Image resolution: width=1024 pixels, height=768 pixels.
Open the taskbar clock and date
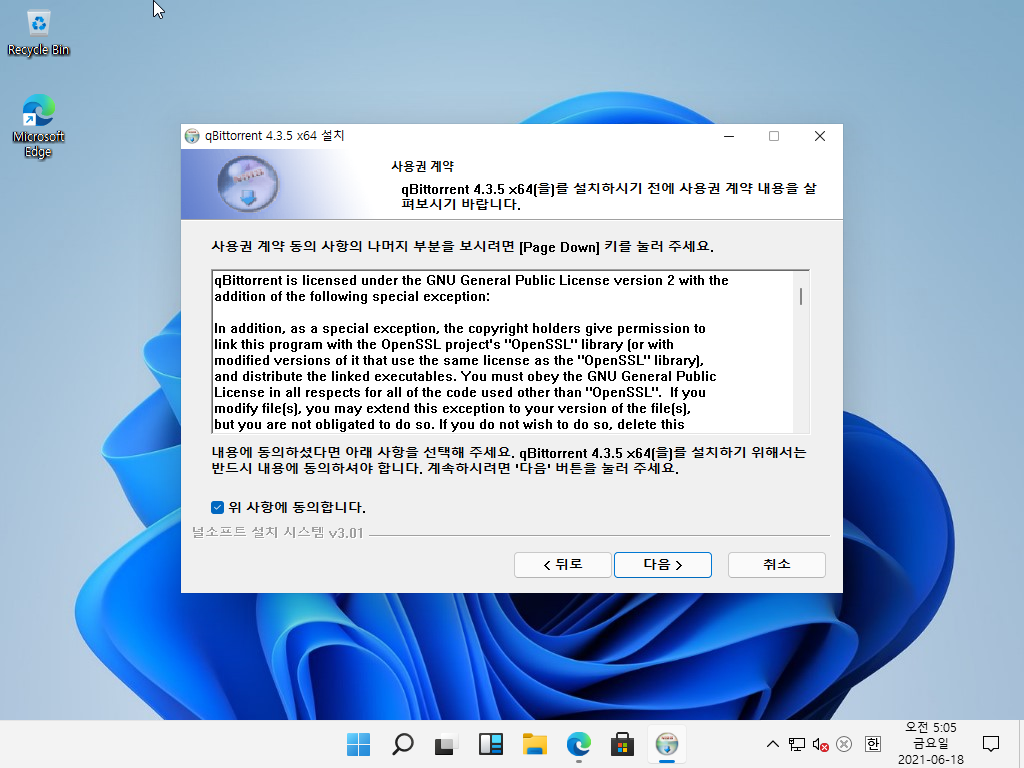[931, 744]
